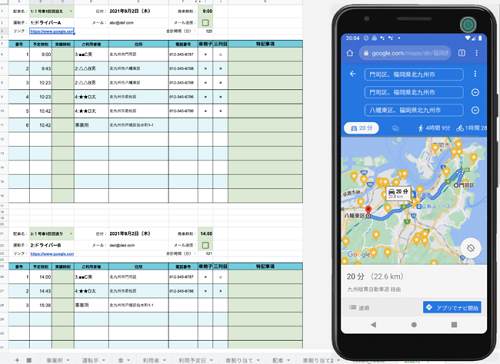This screenshot has height=364, width=500.
Task: Tap the アプリでナビ開始 button
Action: tap(452, 307)
